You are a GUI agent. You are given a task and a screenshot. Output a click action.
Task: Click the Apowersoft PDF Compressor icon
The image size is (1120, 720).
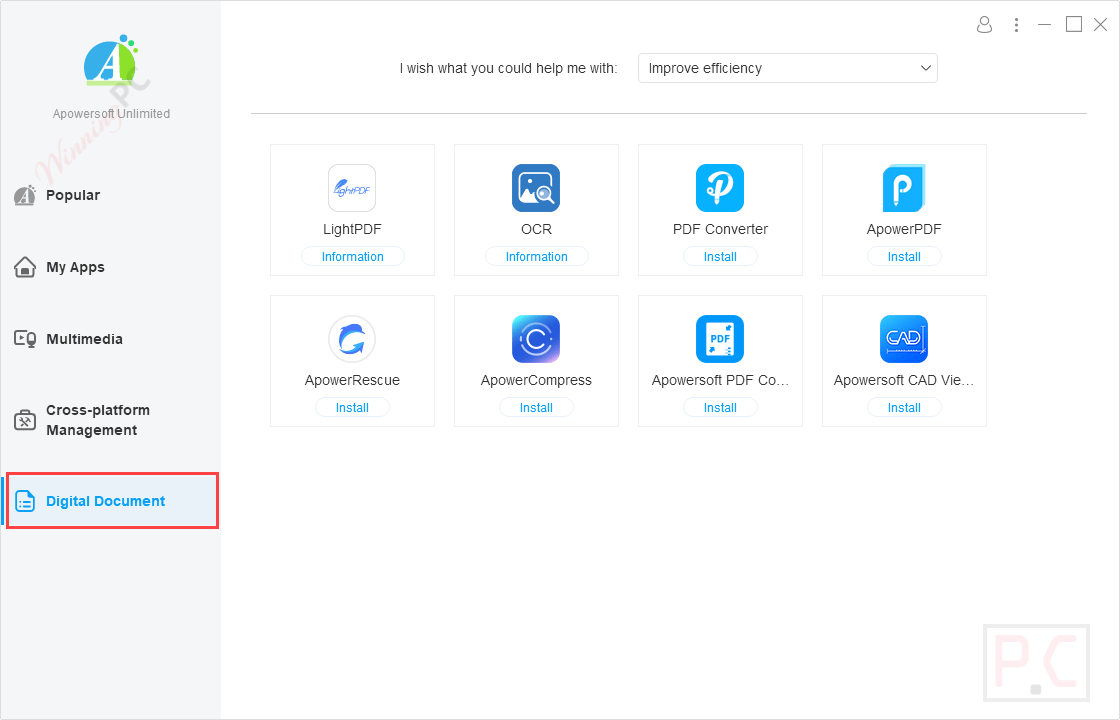[720, 339]
